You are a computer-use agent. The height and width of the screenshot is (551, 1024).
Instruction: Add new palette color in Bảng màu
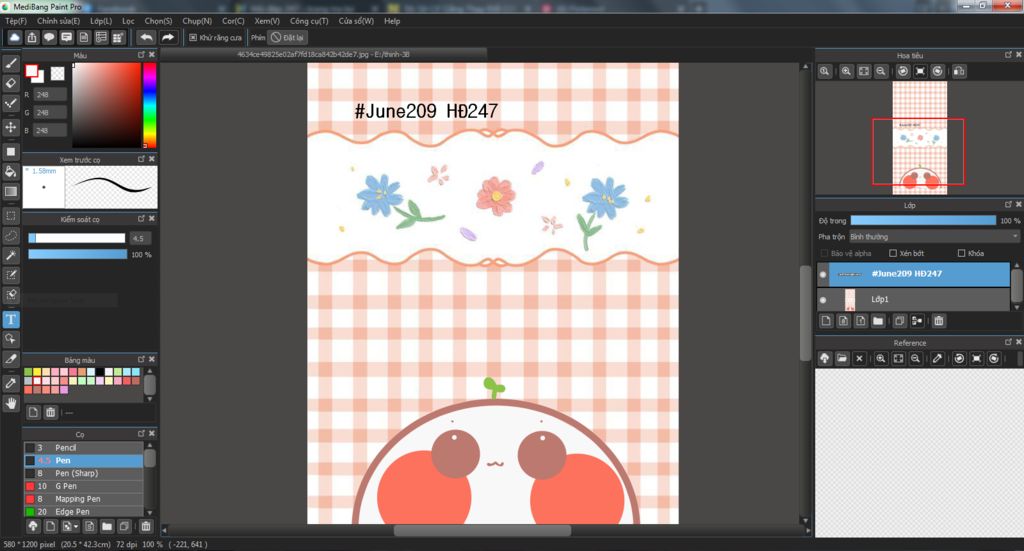(x=33, y=412)
